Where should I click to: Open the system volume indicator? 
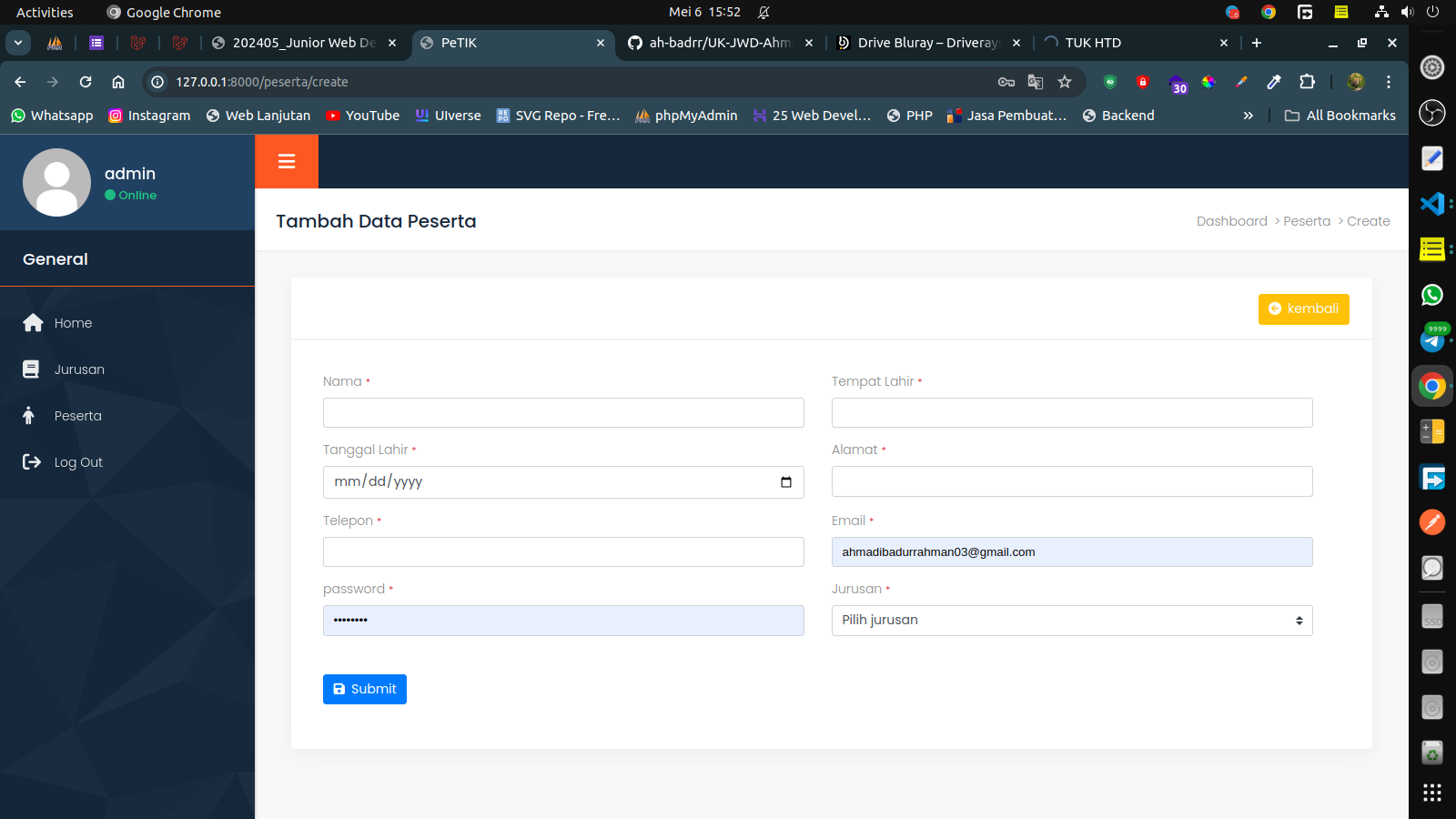(x=1407, y=12)
